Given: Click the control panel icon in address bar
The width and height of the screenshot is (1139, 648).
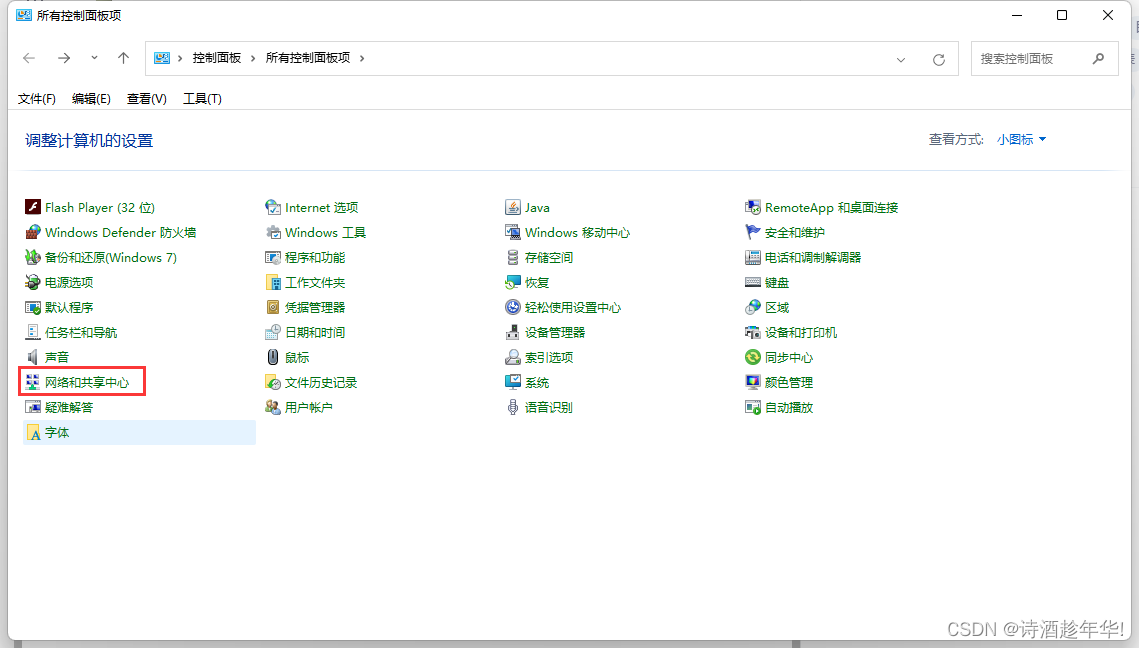Looking at the screenshot, I should pyautogui.click(x=162, y=58).
